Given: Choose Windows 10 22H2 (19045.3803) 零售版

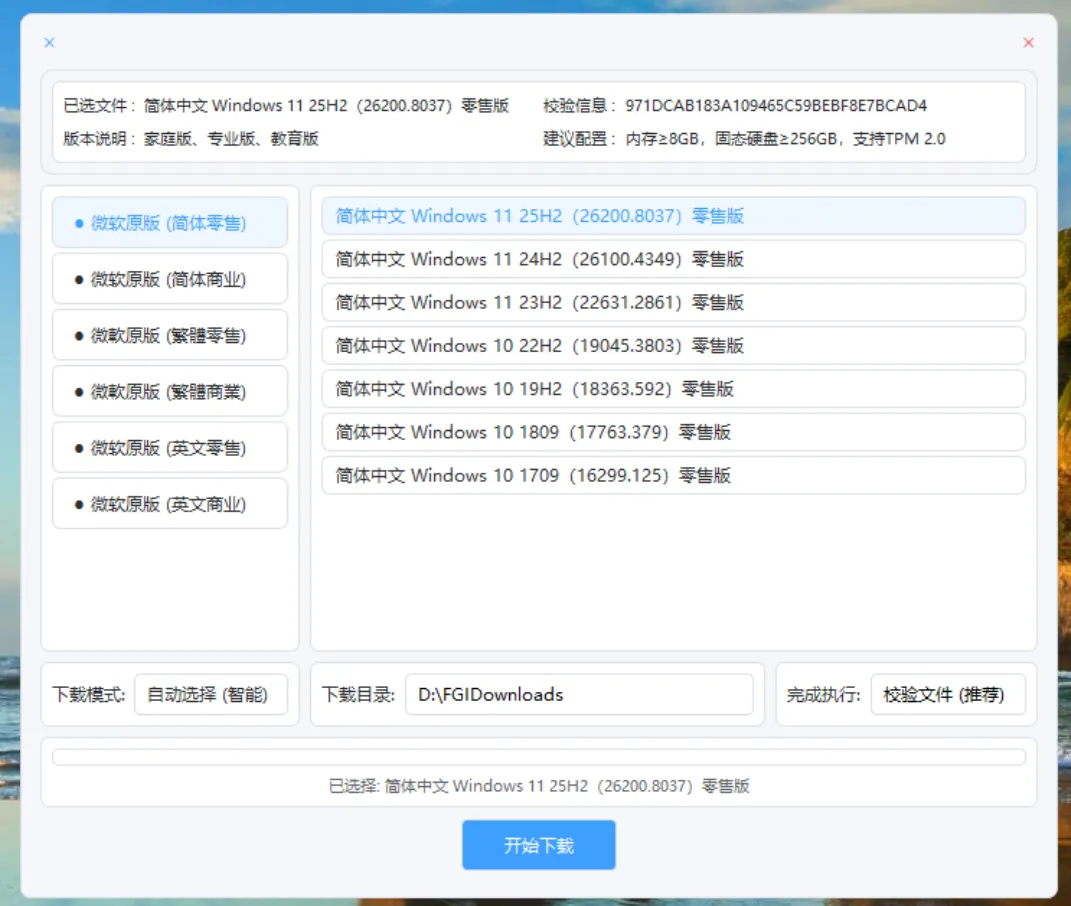Looking at the screenshot, I should point(673,346).
